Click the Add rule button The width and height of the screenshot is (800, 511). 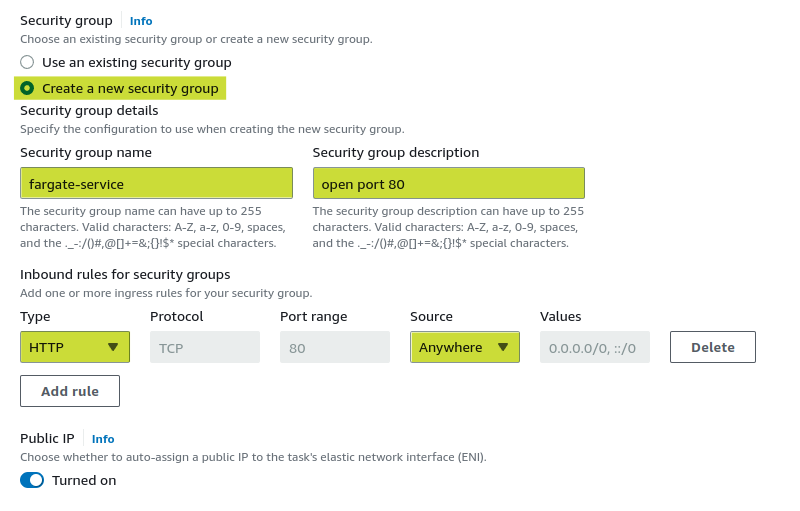click(x=70, y=391)
